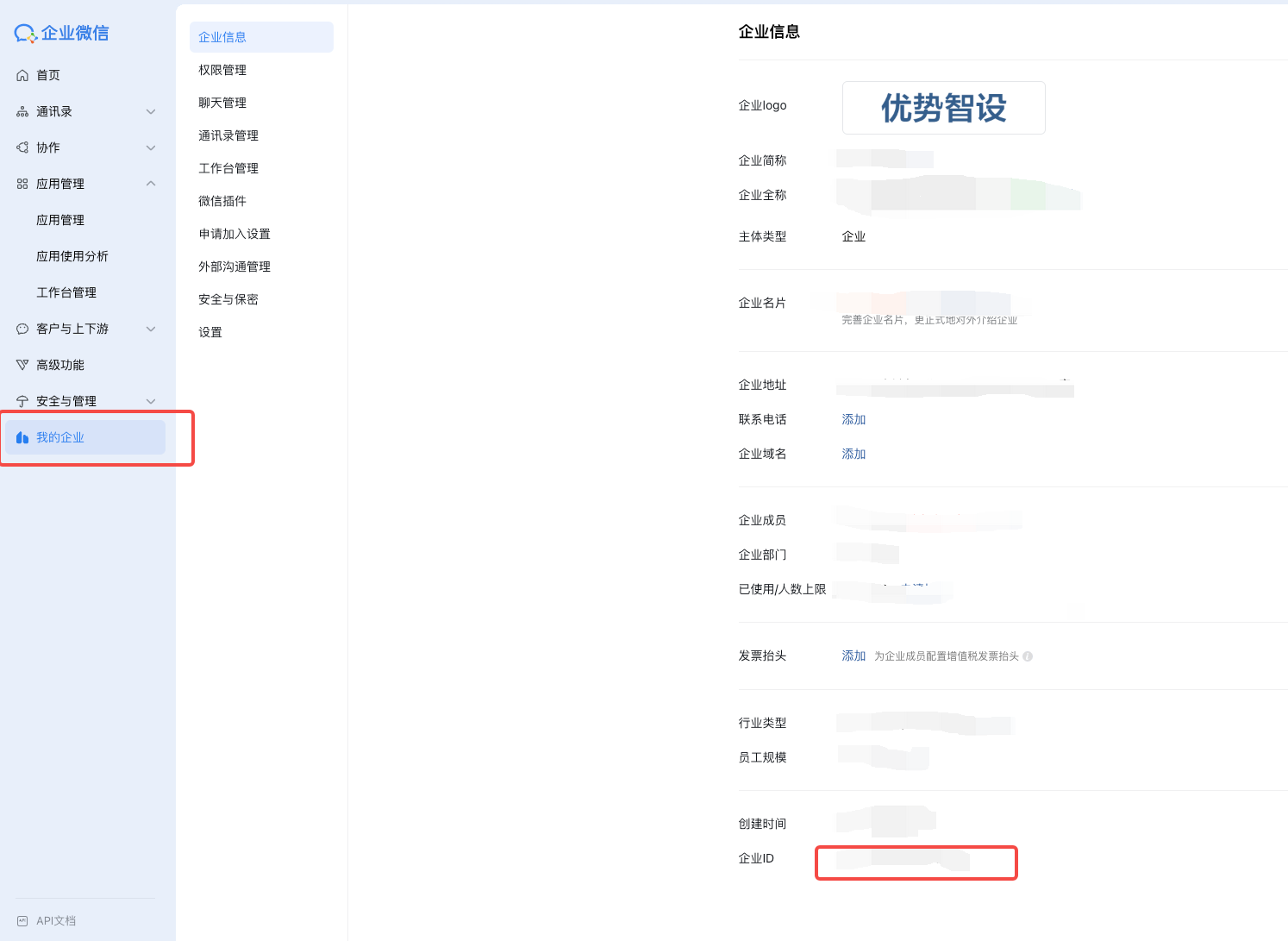The image size is (1288, 941).
Task: Click the 优势智设 company logo image
Action: 943,108
